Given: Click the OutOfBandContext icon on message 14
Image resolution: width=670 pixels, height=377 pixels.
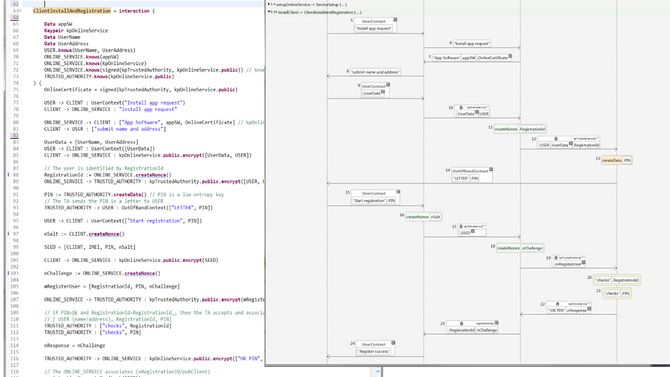Looking at the screenshot, I should (491, 170).
